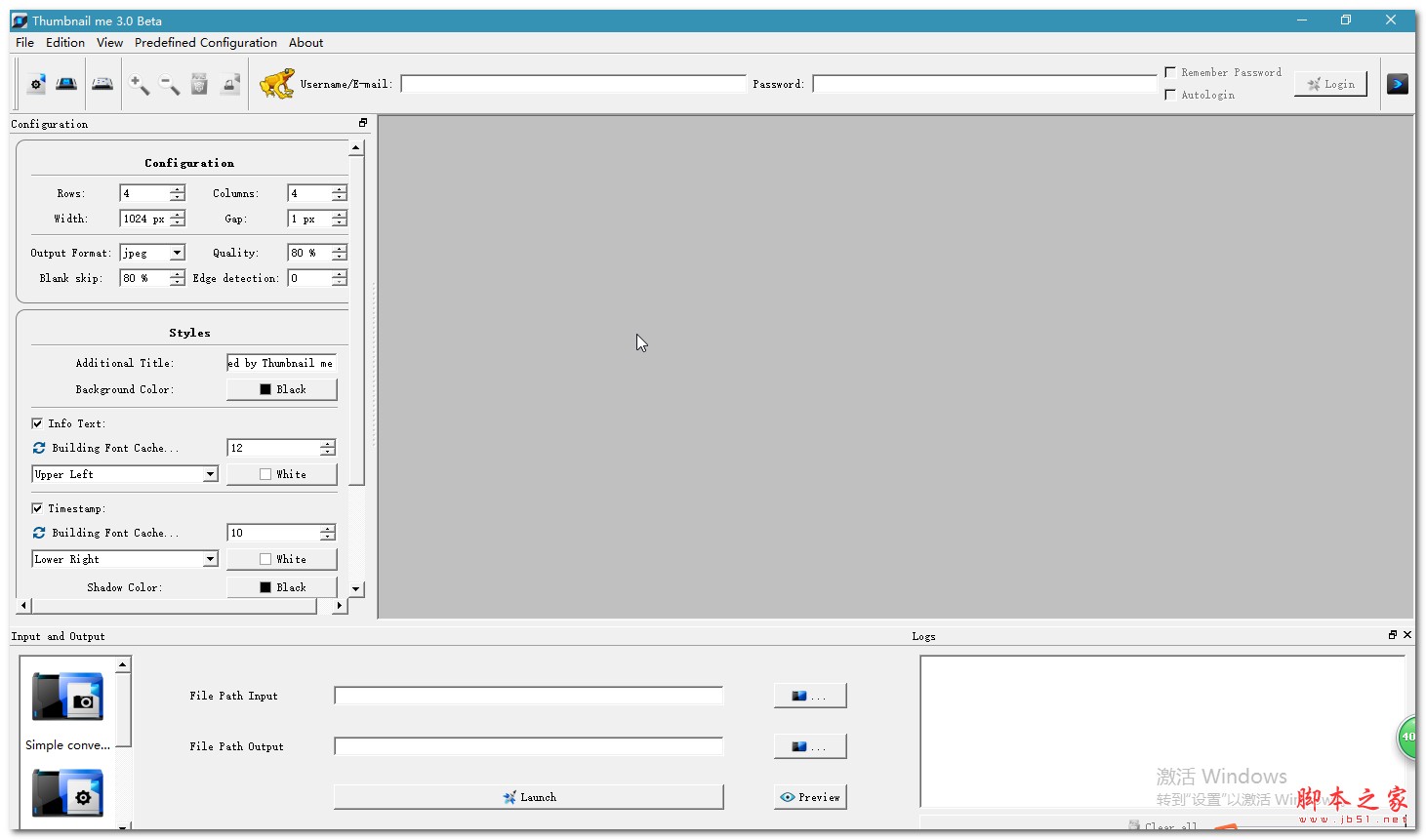Open the Predefined Configuration menu

click(206, 42)
